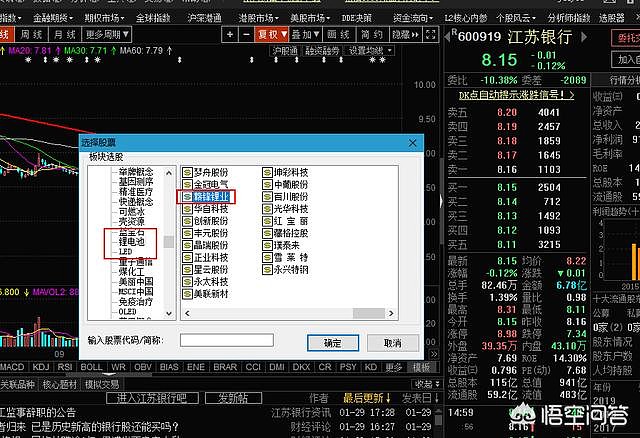
Task: Select 红宝丽 stock entry
Action: [x=285, y=221]
